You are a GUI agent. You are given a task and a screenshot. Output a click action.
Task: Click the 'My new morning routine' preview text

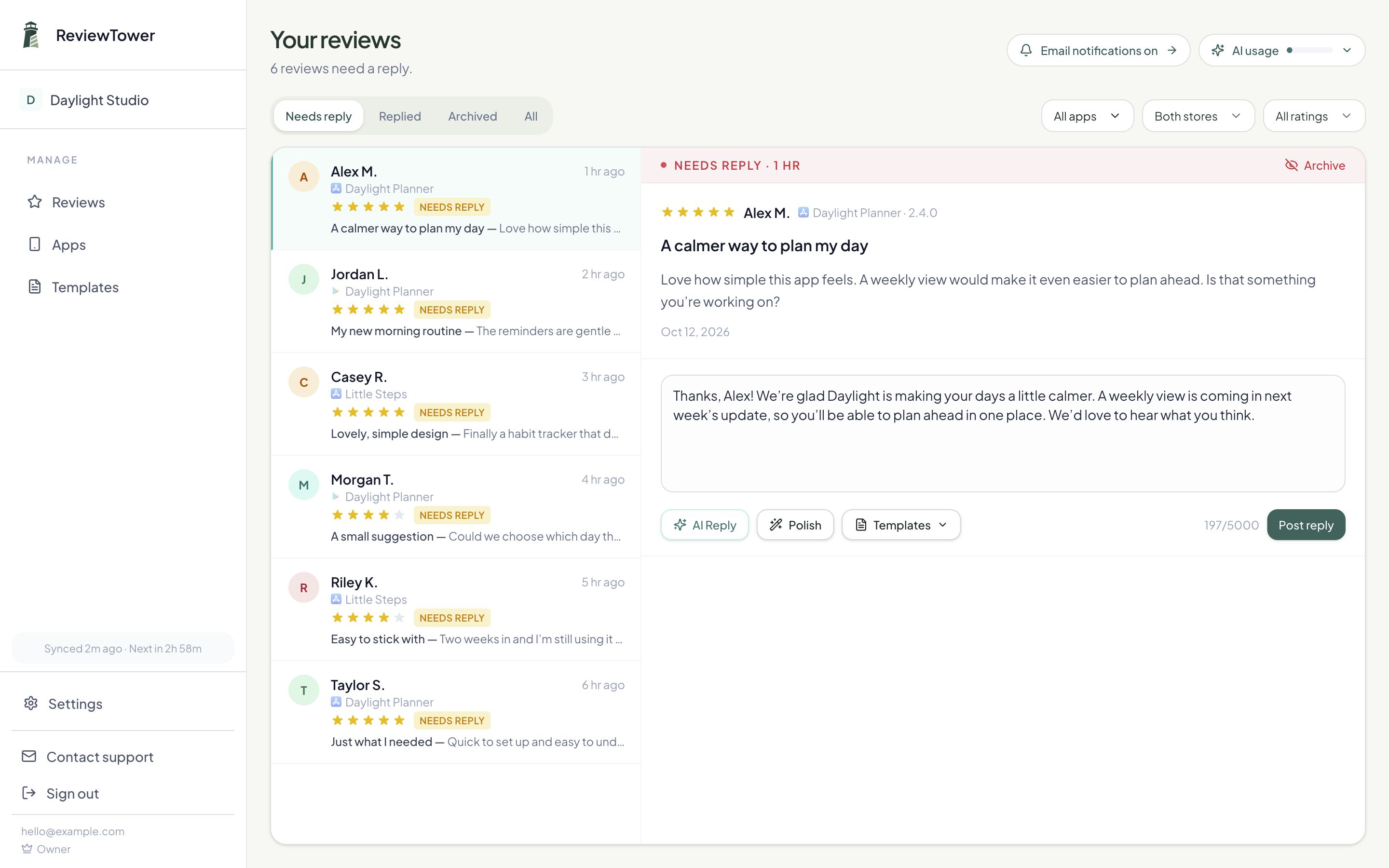(476, 331)
